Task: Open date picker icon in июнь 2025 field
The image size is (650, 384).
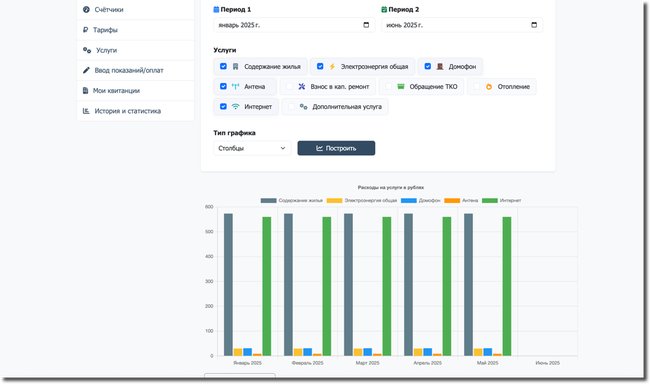Action: (534, 25)
